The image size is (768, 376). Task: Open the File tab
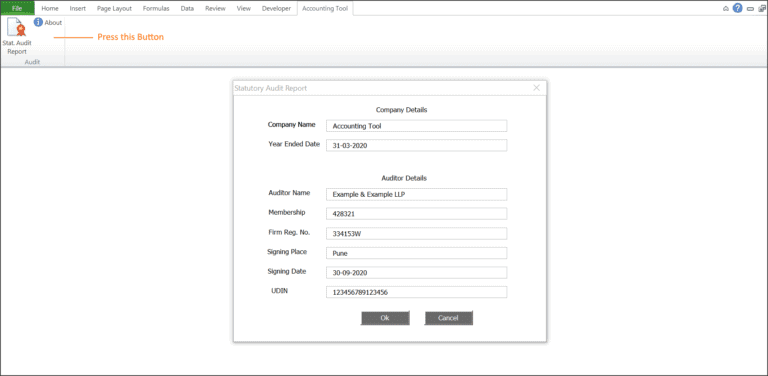pyautogui.click(x=17, y=8)
